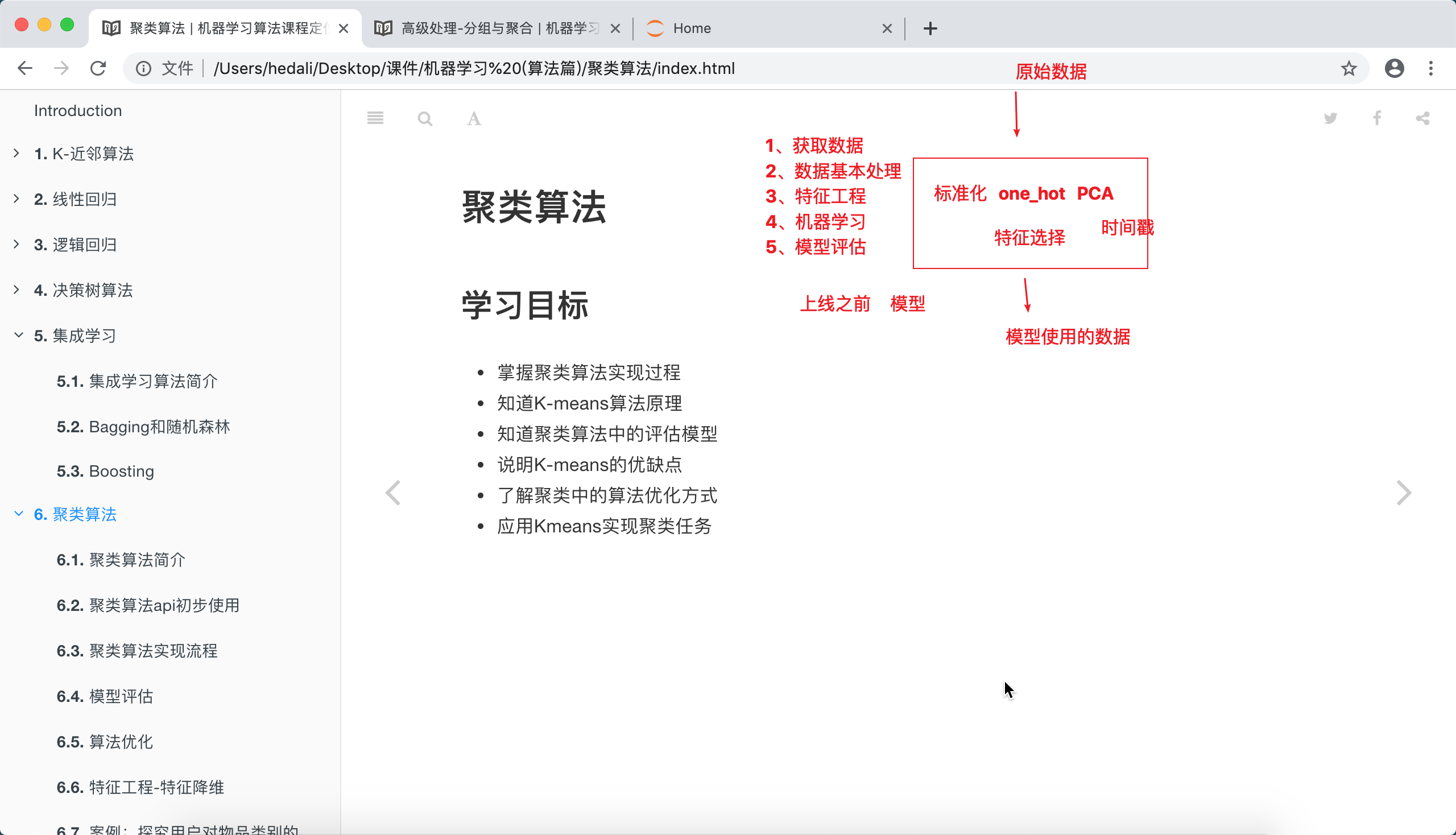Click the browser back button

coord(24,68)
